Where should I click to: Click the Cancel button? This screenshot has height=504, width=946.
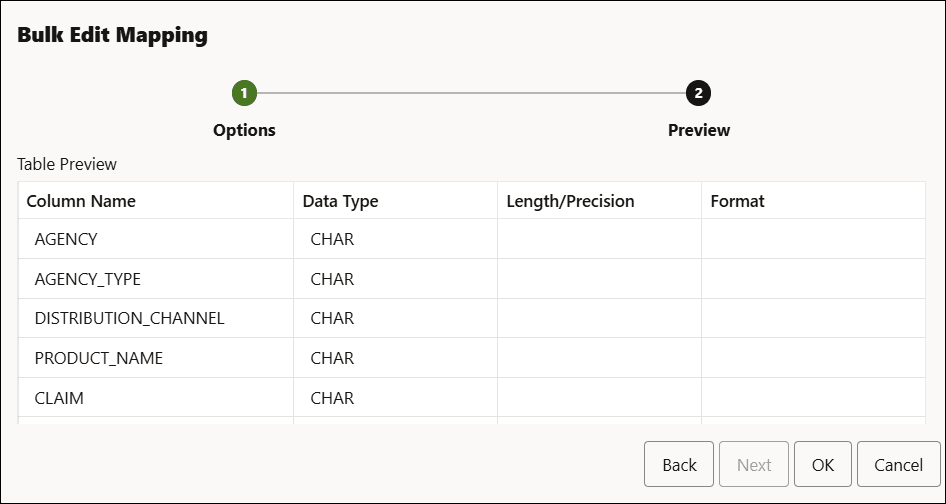(x=898, y=465)
